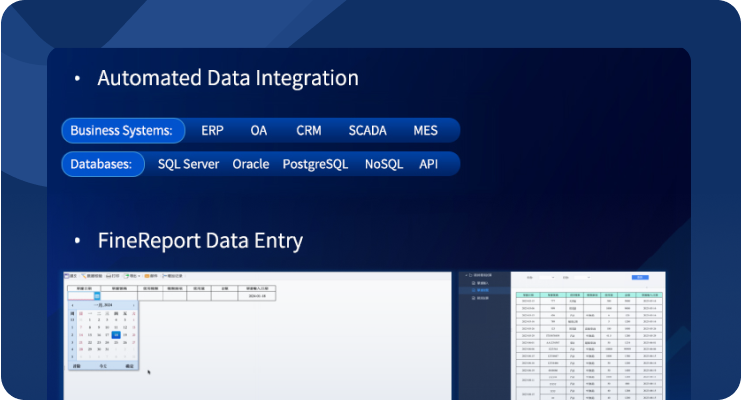Click the SCADA business system label

[367, 130]
